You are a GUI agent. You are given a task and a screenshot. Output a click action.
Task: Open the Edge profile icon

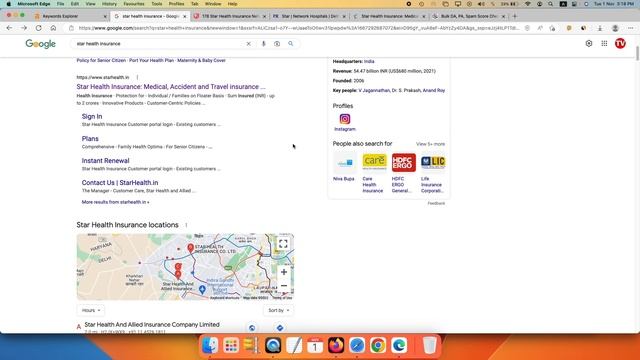pyautogui.click(x=615, y=28)
